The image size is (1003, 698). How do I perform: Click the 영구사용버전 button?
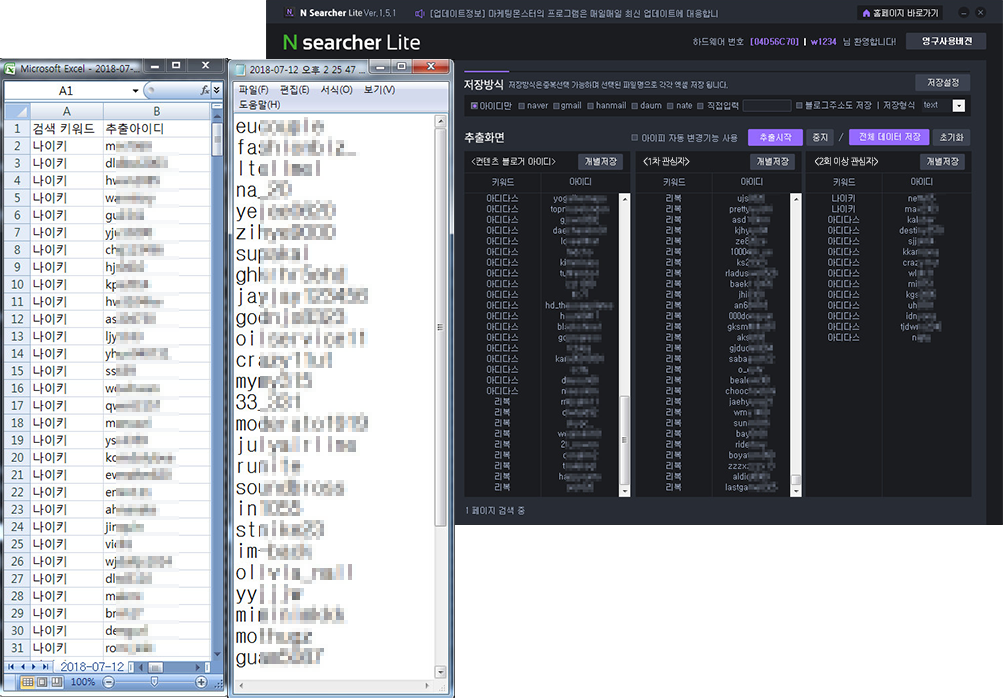pos(946,41)
